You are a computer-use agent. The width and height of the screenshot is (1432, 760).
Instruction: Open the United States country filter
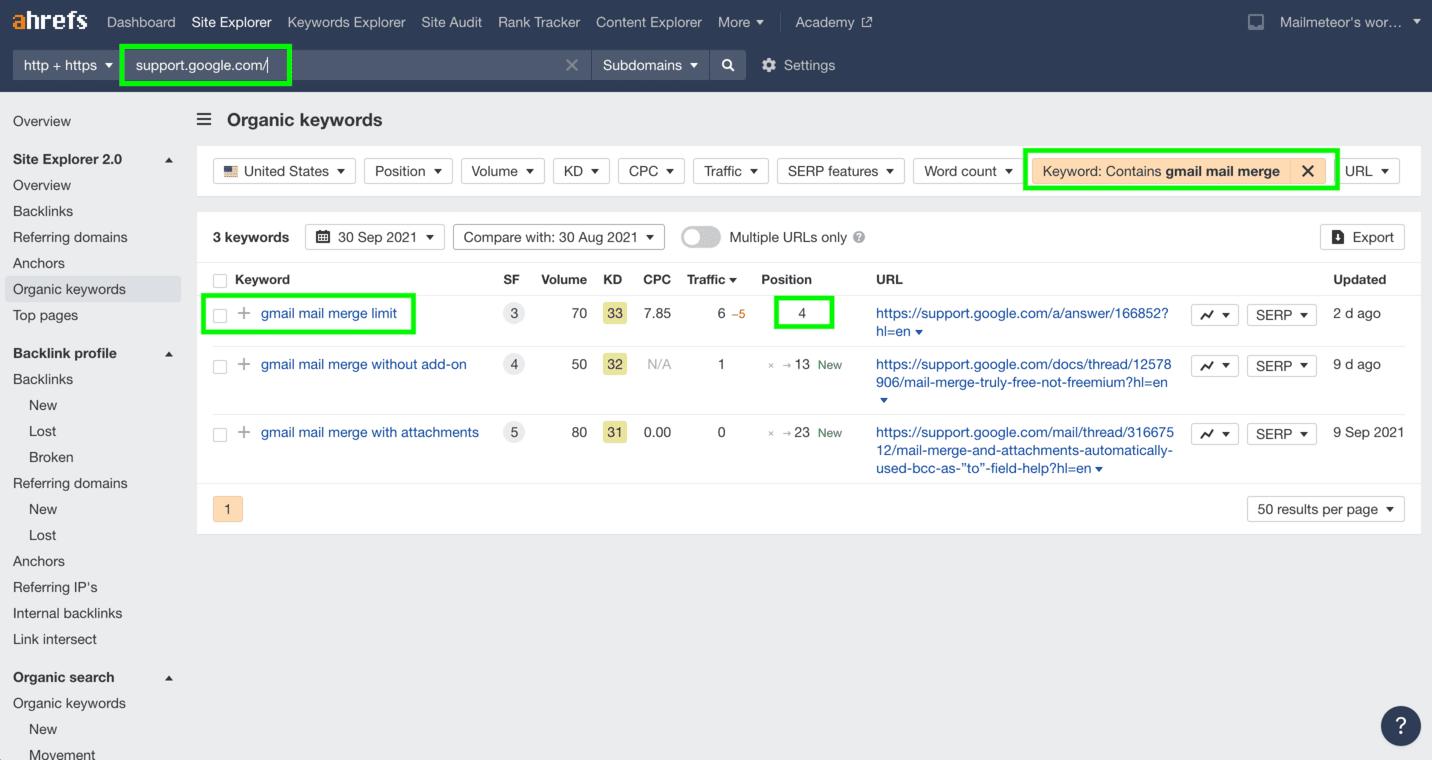click(285, 171)
